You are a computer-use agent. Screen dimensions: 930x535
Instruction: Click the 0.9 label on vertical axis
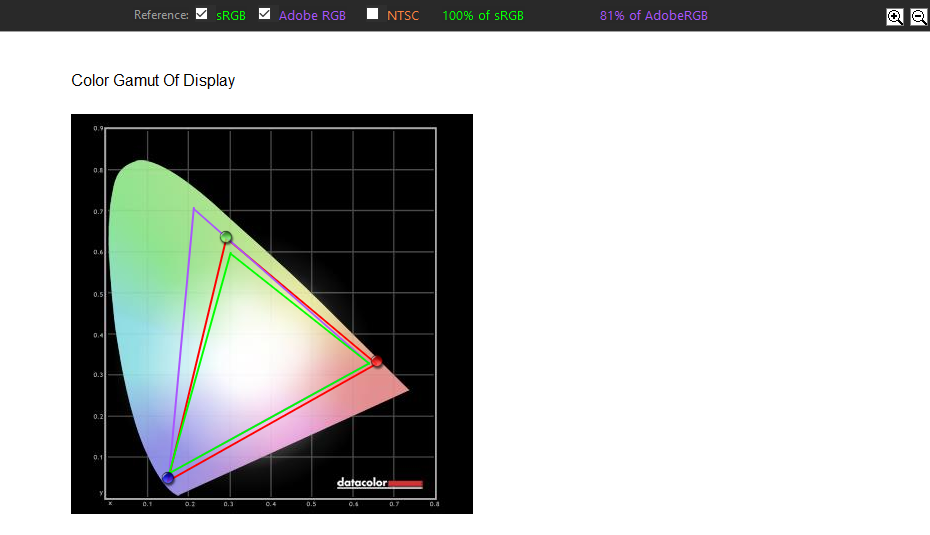(x=98, y=129)
